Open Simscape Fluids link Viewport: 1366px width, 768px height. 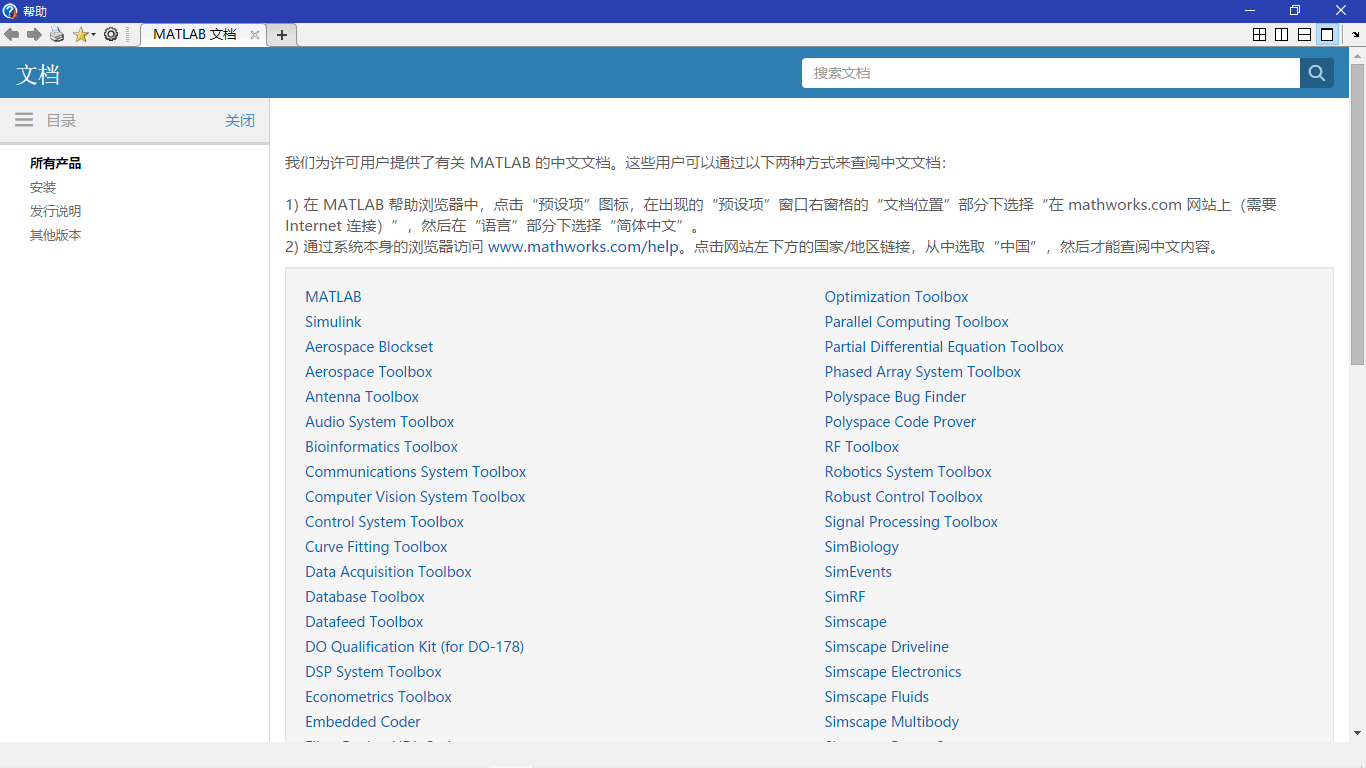(877, 697)
